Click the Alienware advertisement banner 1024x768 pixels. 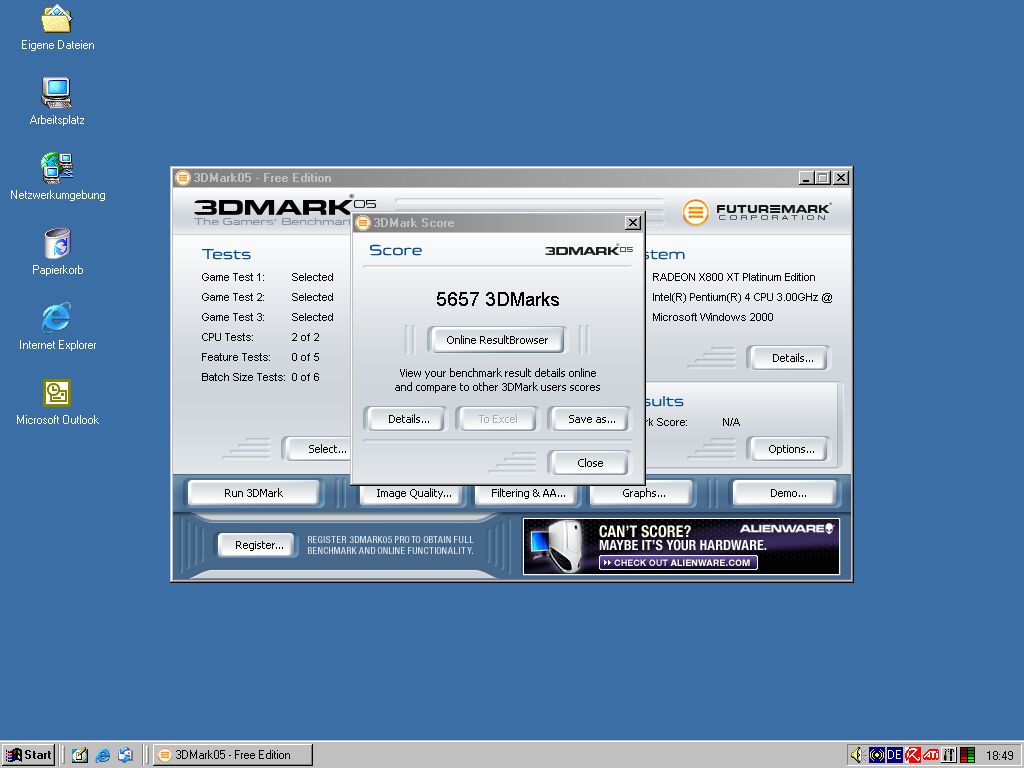pyautogui.click(x=681, y=546)
